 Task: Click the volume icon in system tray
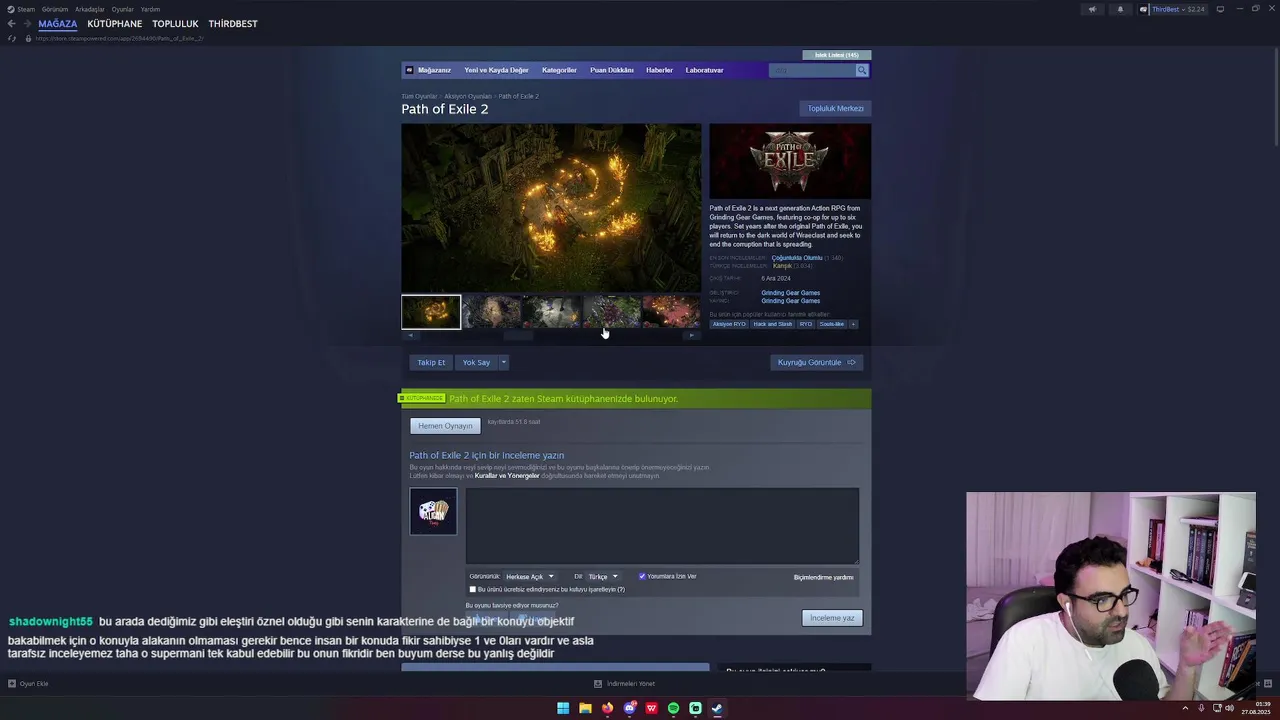coord(1229,708)
